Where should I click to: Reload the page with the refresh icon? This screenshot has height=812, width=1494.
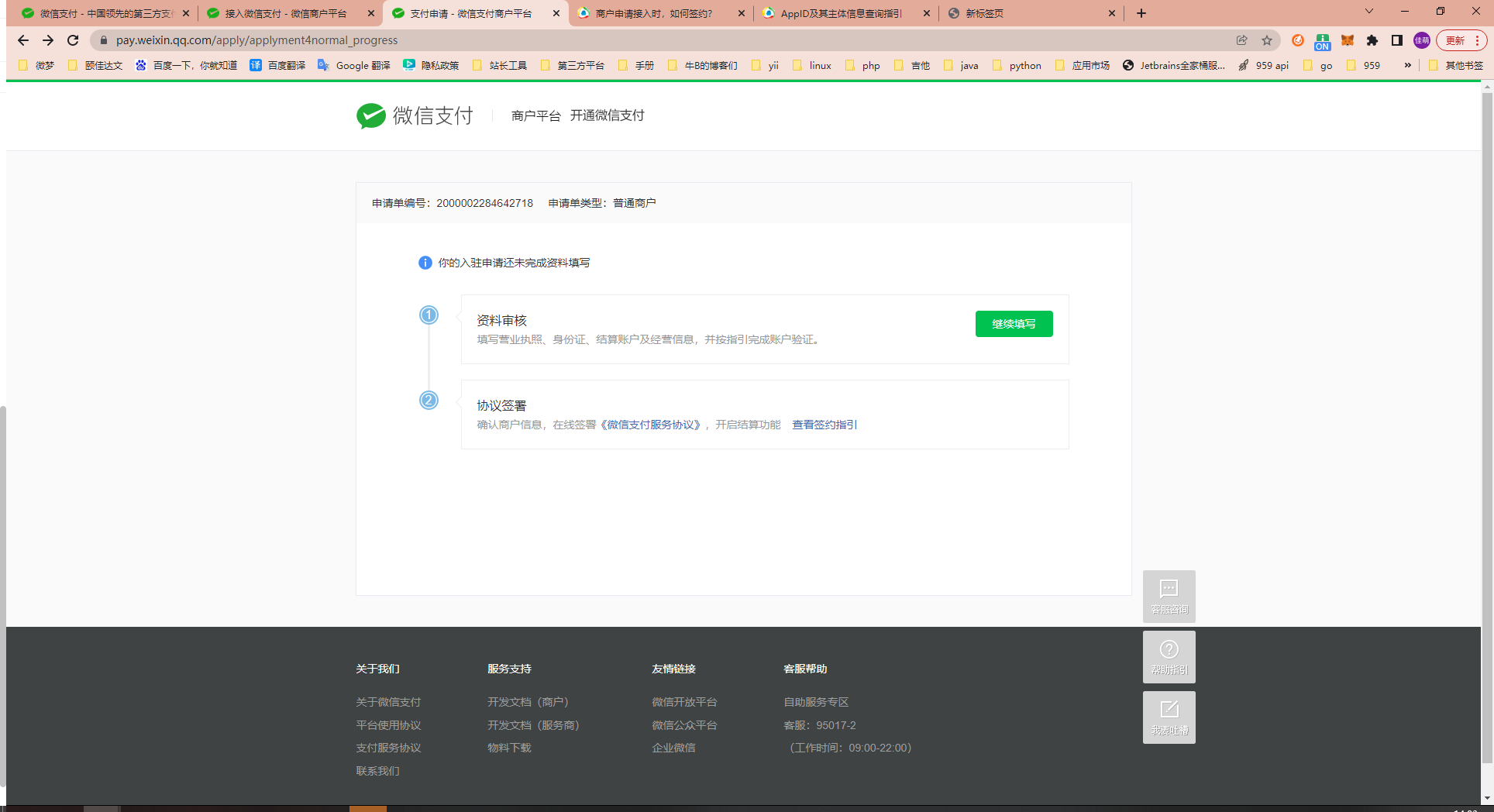pos(73,40)
